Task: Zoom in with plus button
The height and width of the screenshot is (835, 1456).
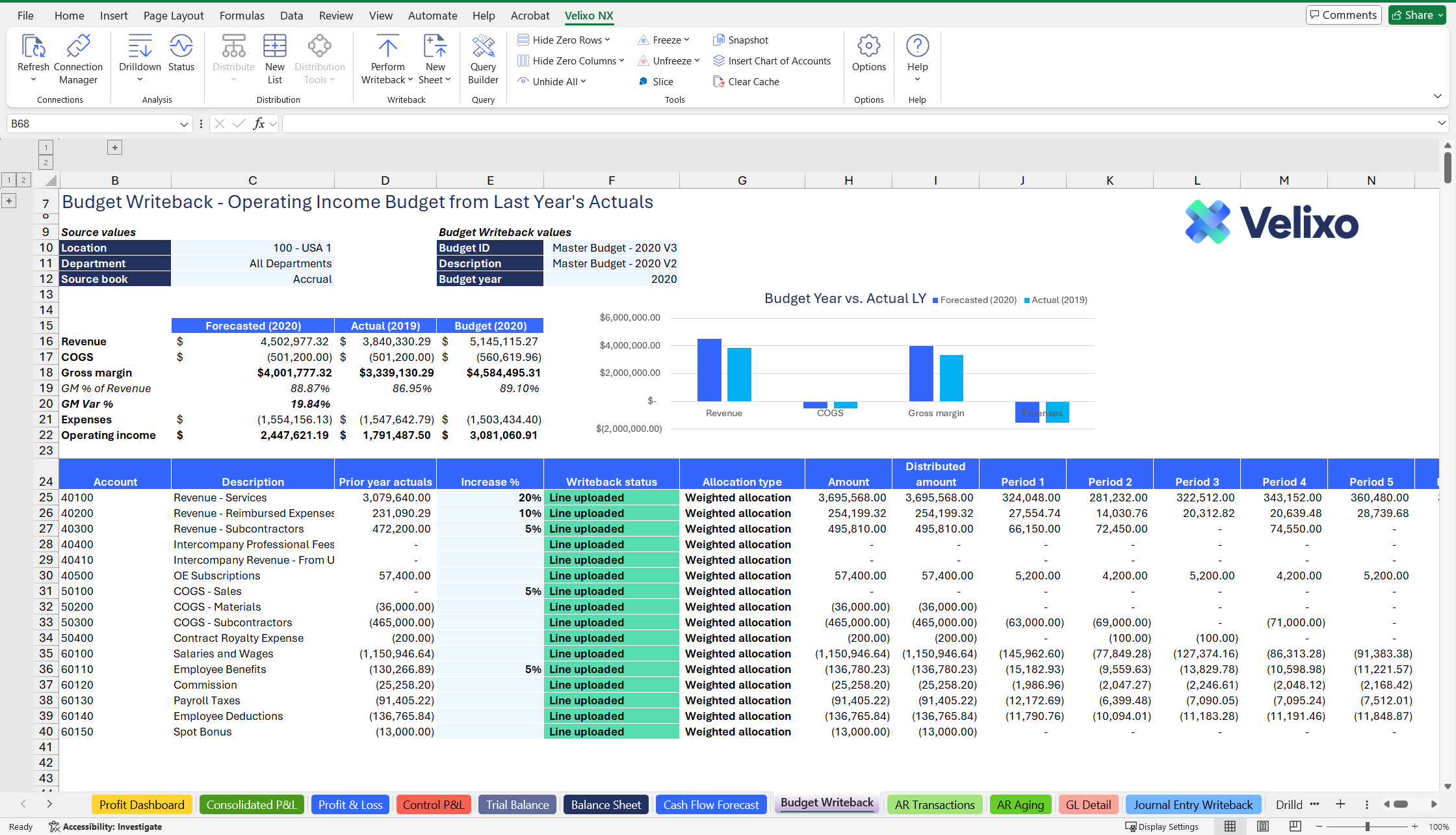Action: [x=1414, y=827]
